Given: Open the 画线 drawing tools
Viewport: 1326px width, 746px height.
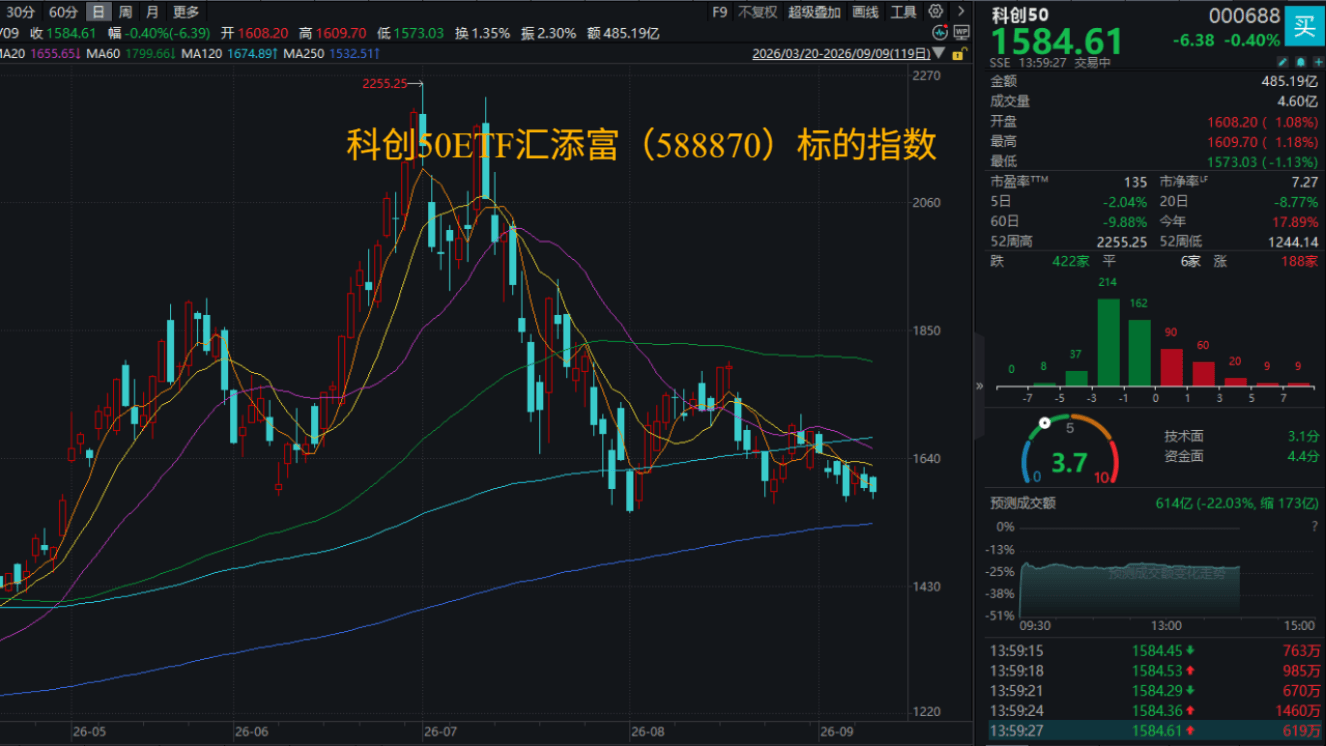Looking at the screenshot, I should point(866,12).
